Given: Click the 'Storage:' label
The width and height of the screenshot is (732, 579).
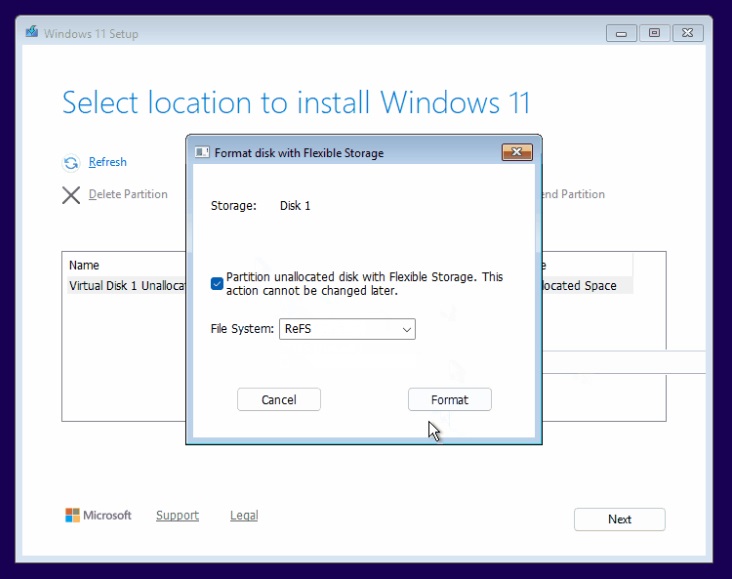Looking at the screenshot, I should (x=233, y=206).
